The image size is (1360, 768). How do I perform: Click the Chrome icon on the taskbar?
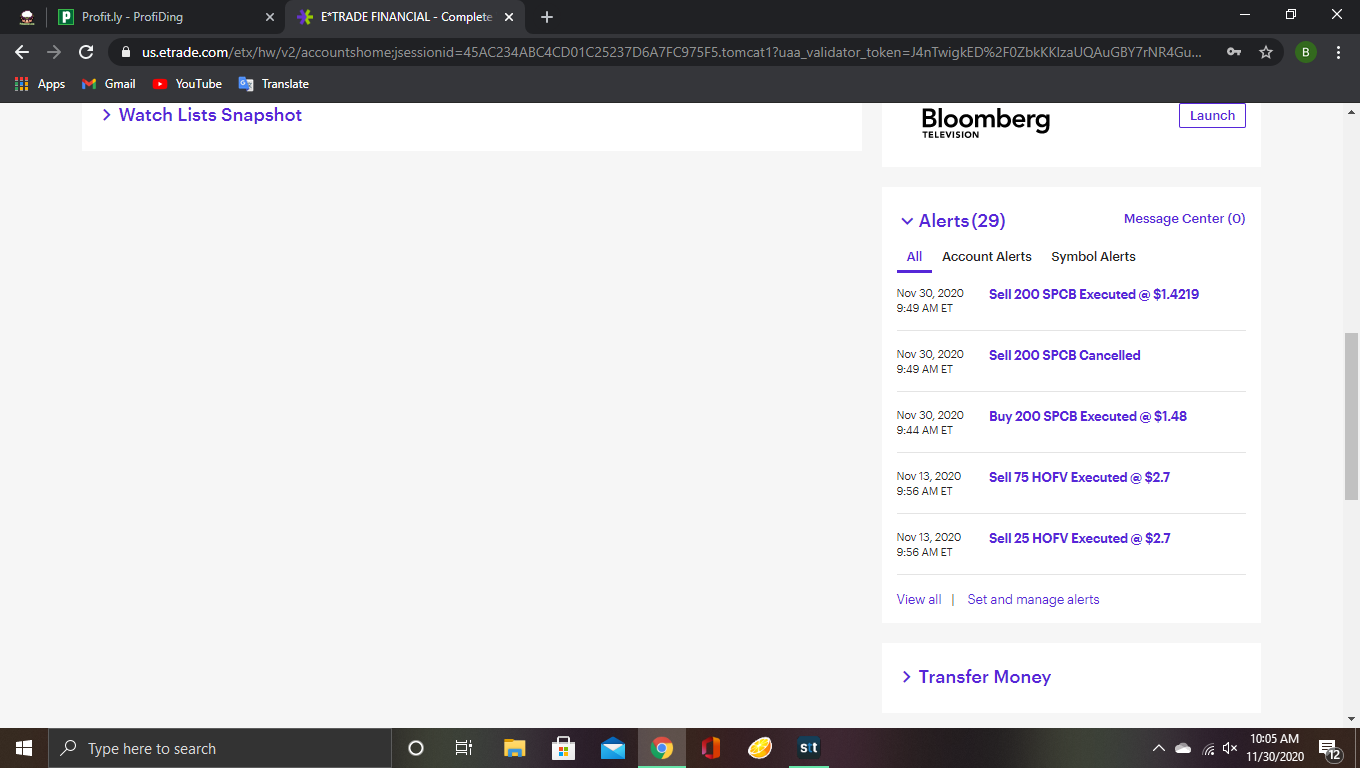coord(662,748)
